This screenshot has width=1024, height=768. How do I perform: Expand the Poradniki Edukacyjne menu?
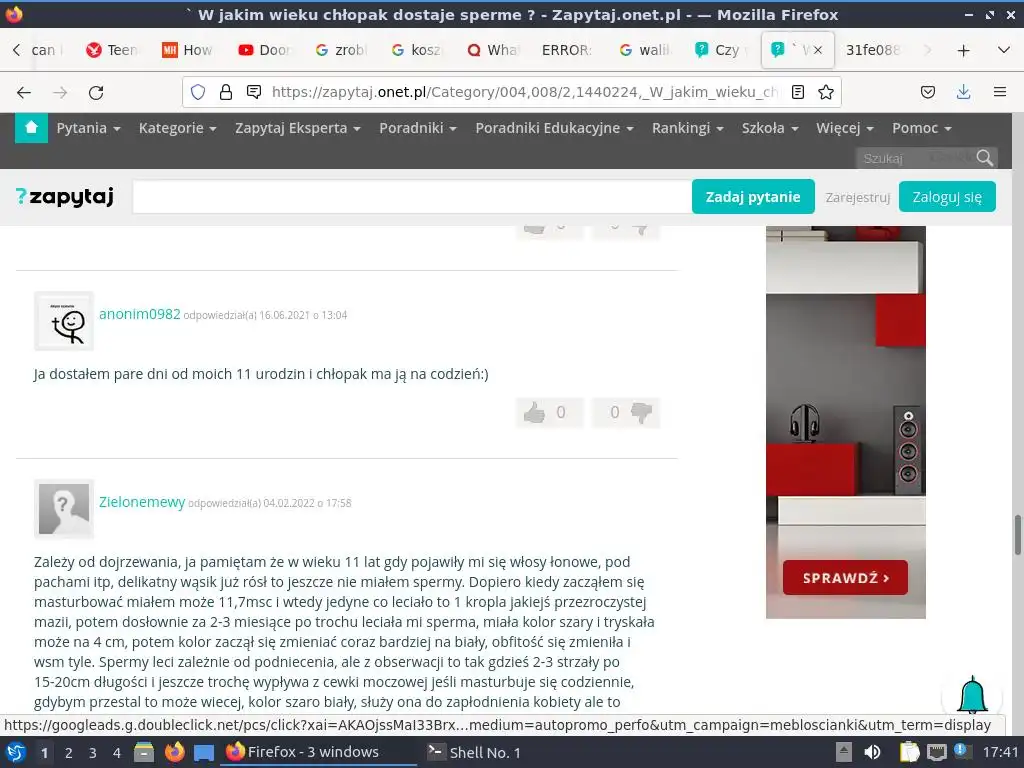click(554, 128)
